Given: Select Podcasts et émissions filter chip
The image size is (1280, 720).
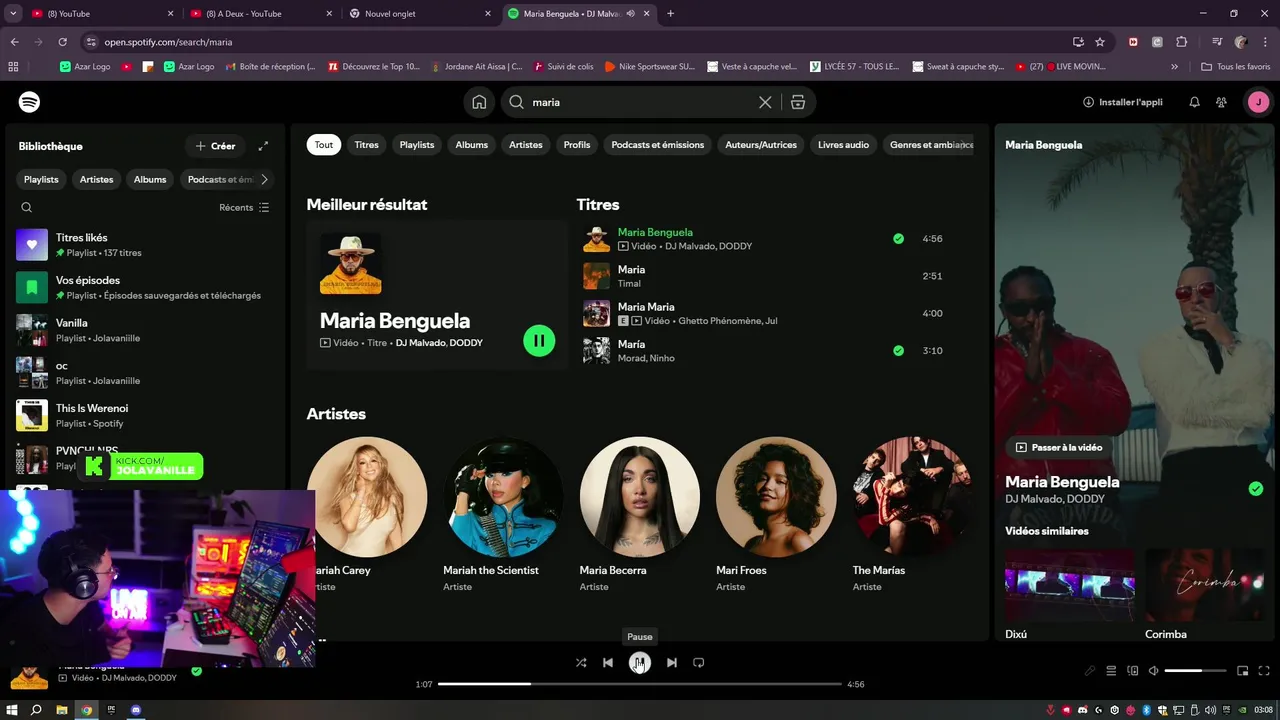Looking at the screenshot, I should coord(658,145).
